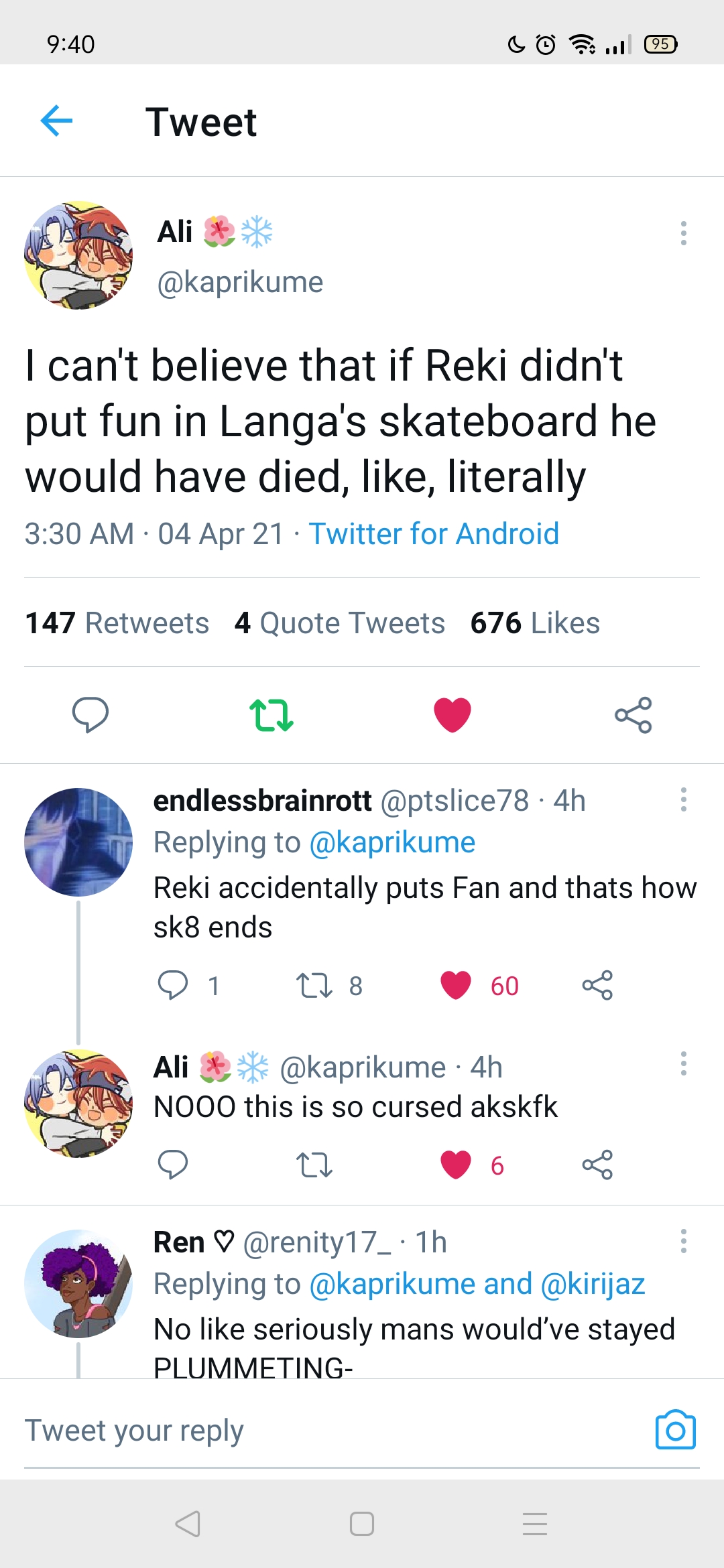
Task: Share endlessbrainrott's reply
Action: 597,986
